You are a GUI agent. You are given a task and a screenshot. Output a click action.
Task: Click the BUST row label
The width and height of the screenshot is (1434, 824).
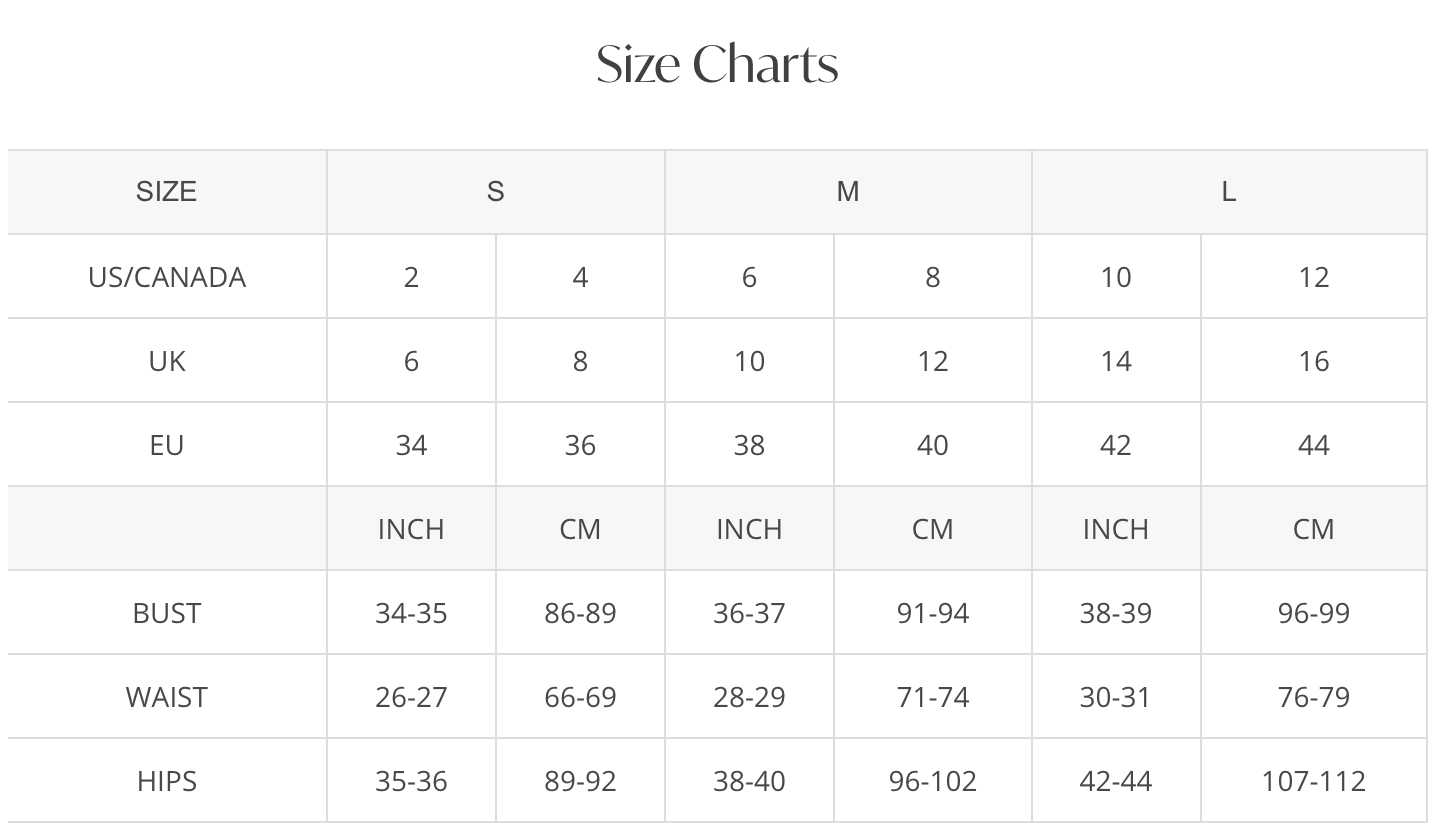click(166, 613)
